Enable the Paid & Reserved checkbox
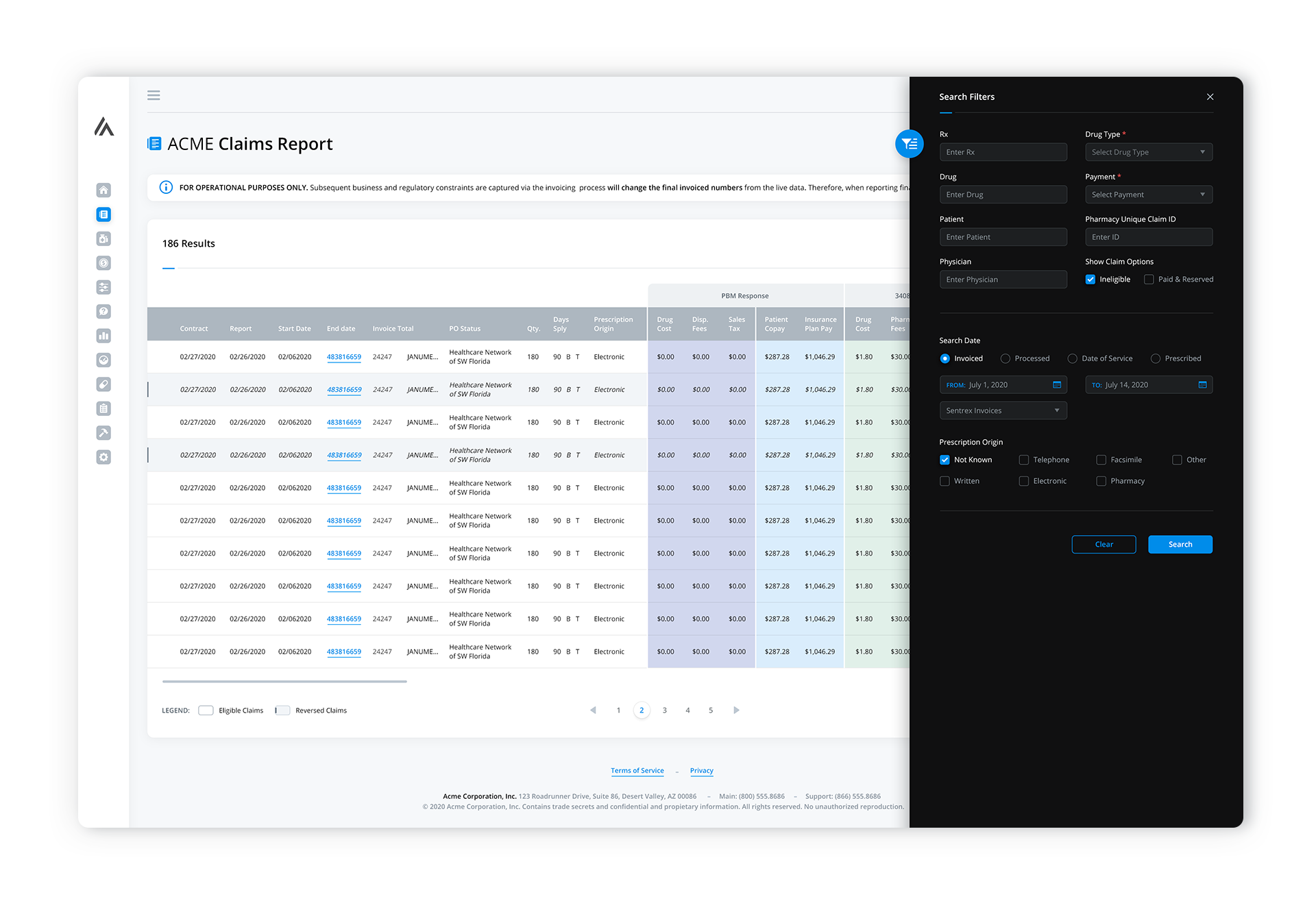 [1149, 279]
